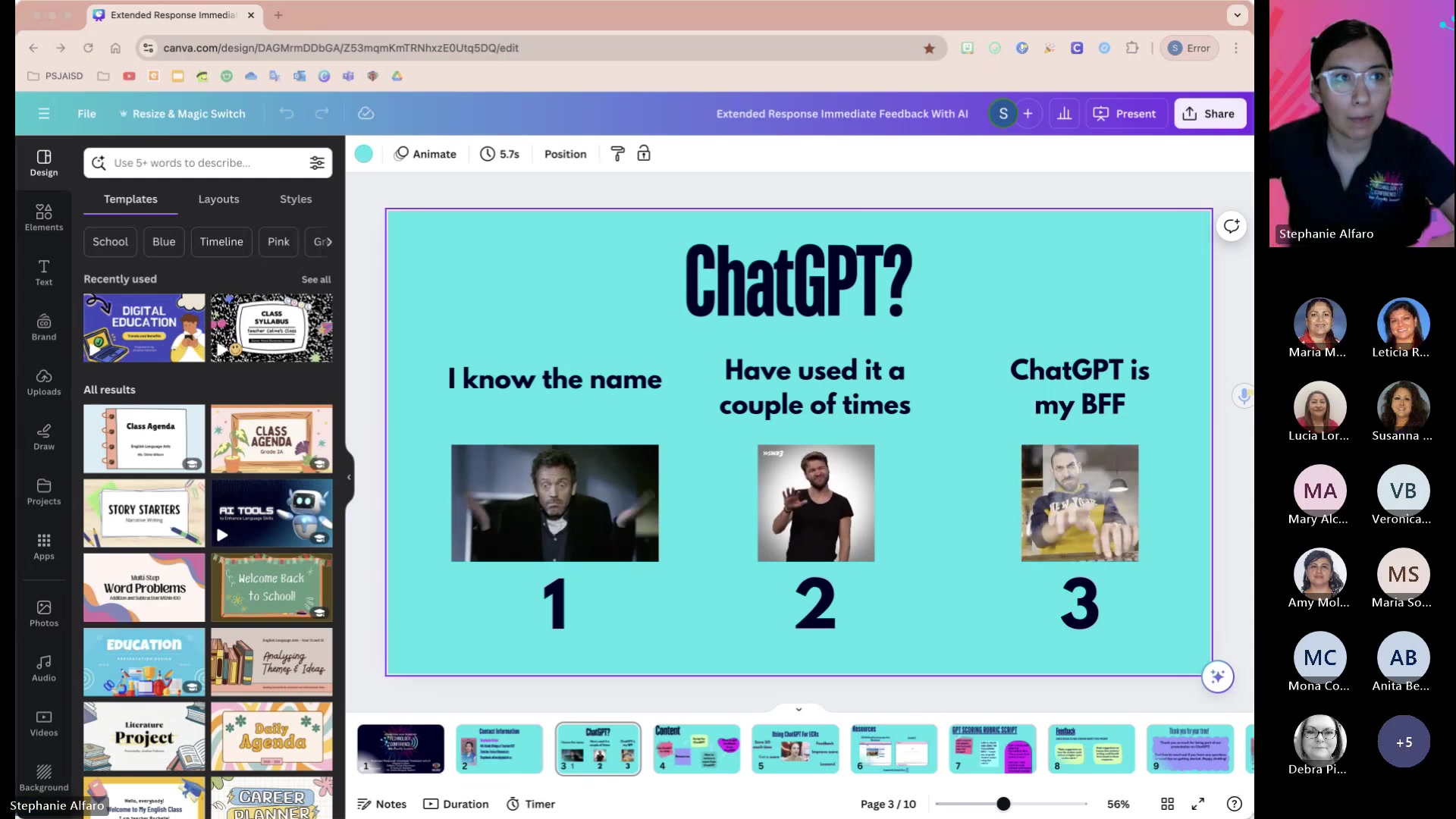
Task: Click the Animate button
Action: click(x=425, y=154)
